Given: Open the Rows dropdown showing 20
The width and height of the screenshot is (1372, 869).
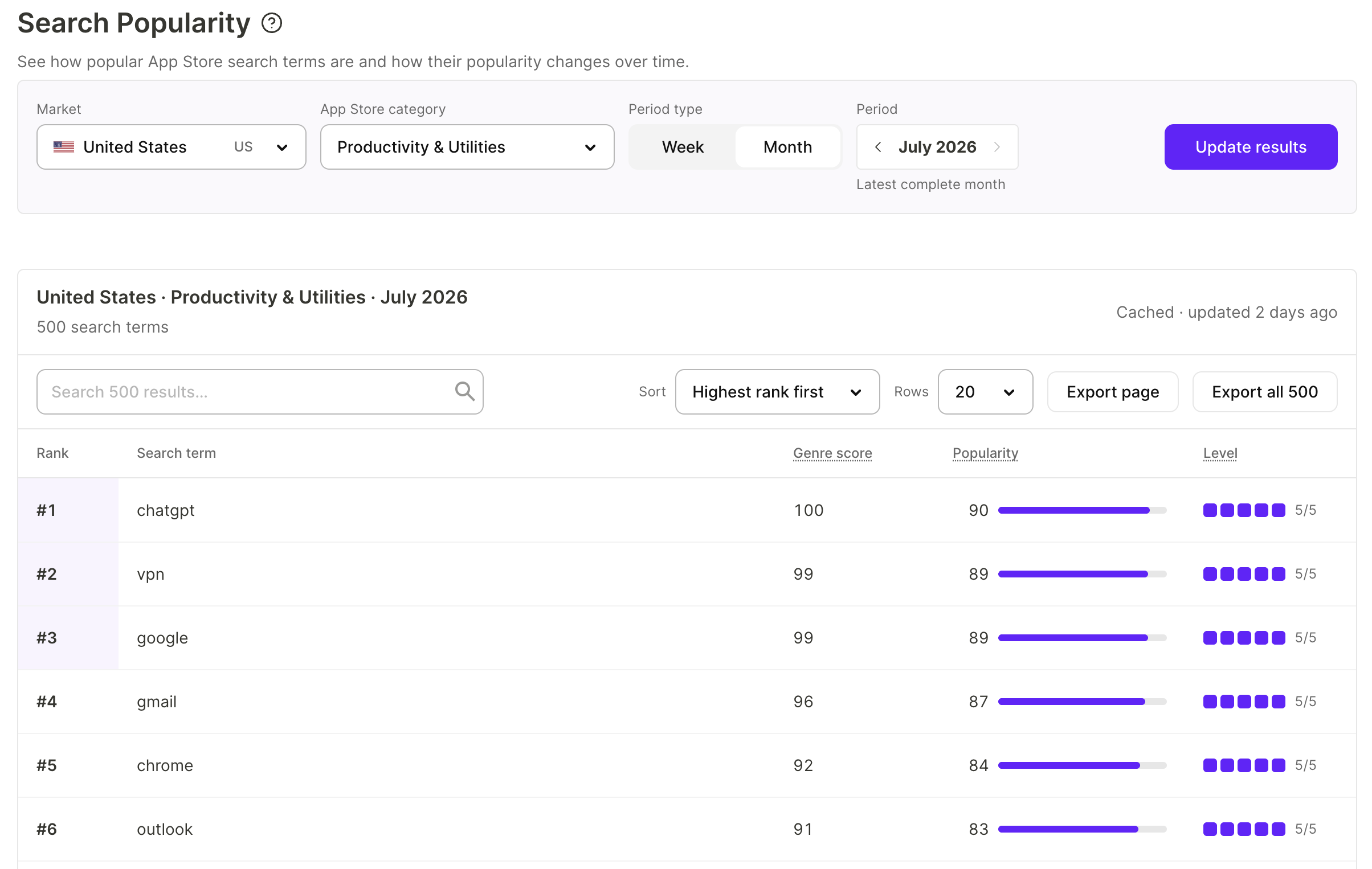Looking at the screenshot, I should pos(985,392).
